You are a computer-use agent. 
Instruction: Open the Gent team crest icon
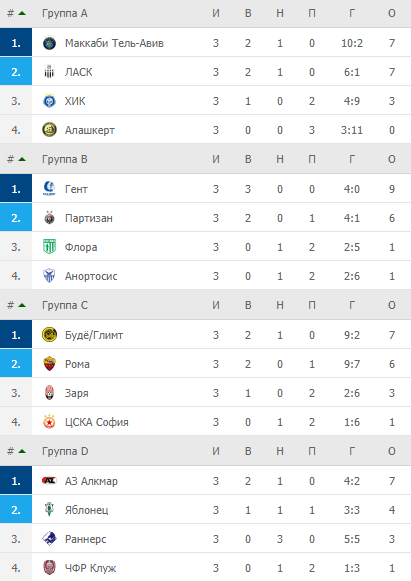pyautogui.click(x=49, y=189)
